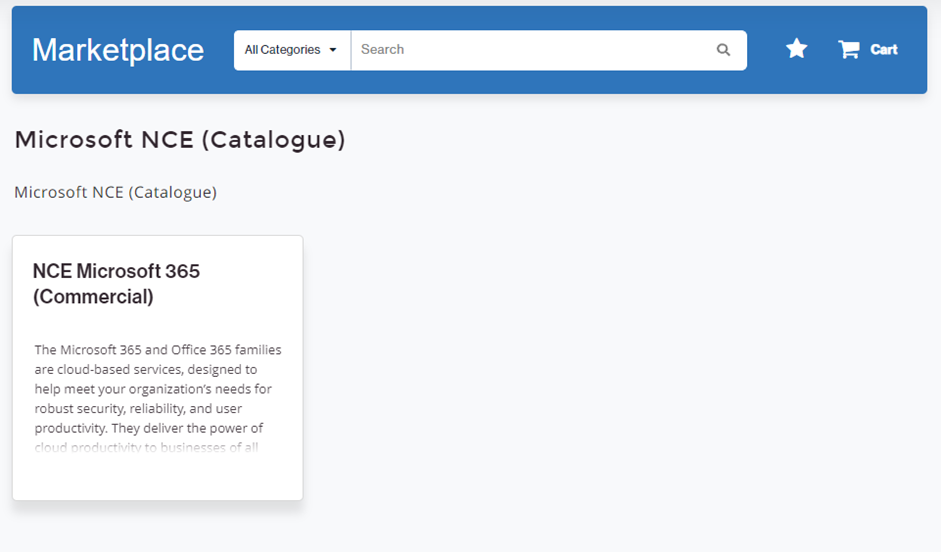Viewport: 941px width, 552px height.
Task: Click "The Microsoft 365 and Office 365" line
Action: click(157, 350)
